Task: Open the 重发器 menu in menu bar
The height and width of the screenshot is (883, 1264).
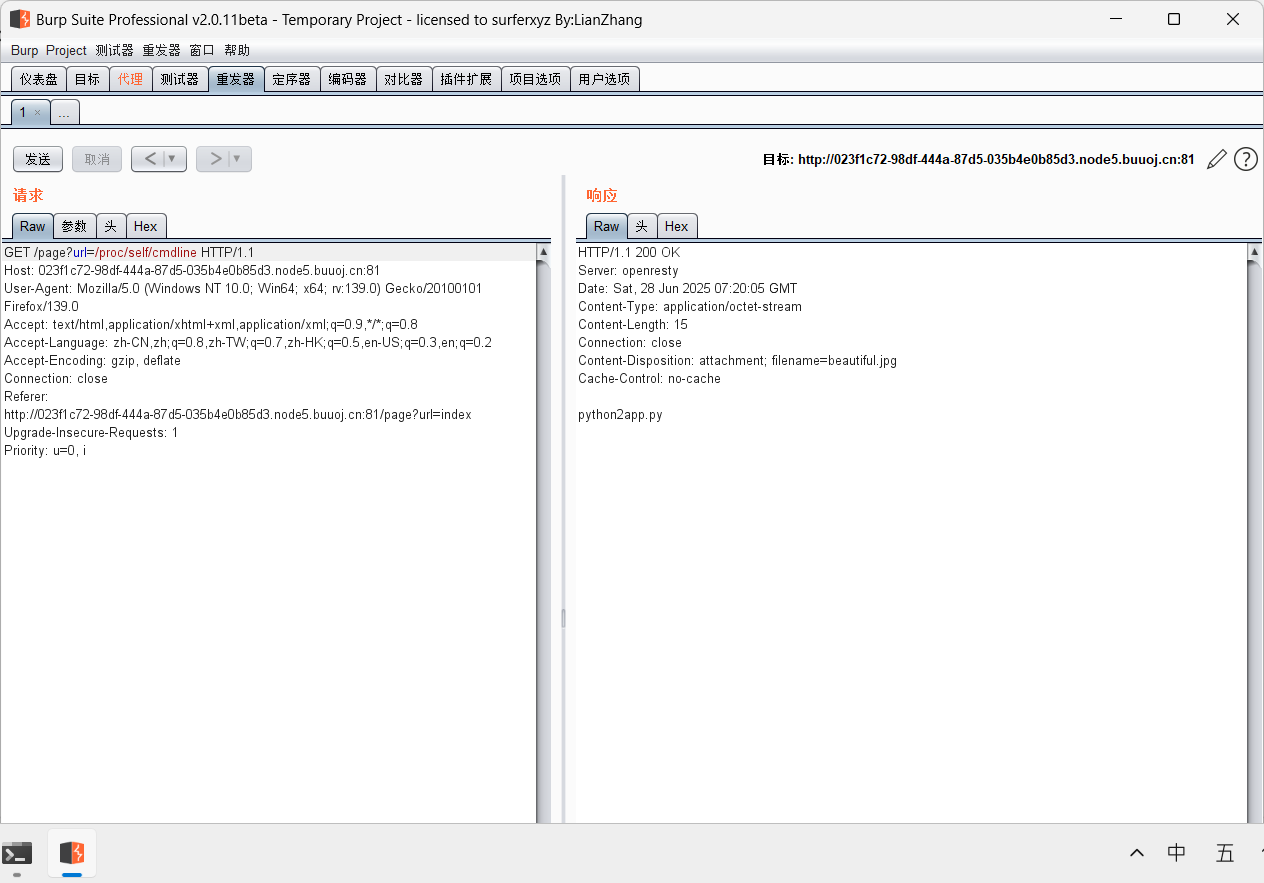Action: coord(161,50)
